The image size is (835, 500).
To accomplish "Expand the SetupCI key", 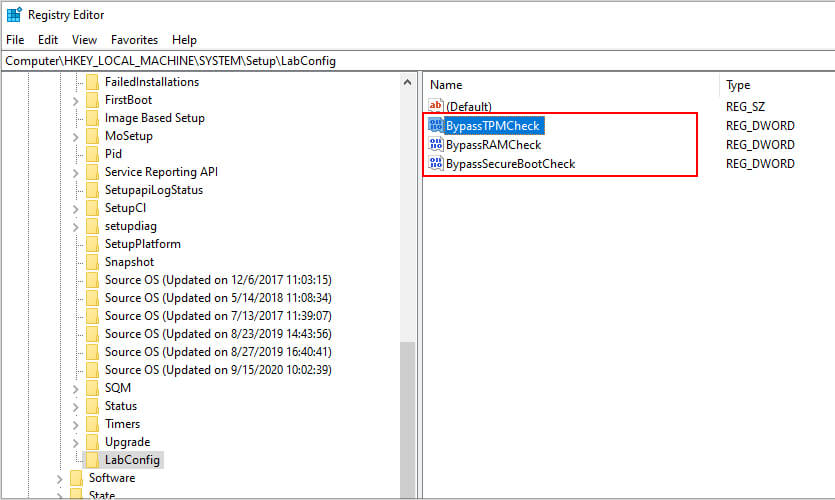I will pyautogui.click(x=76, y=209).
